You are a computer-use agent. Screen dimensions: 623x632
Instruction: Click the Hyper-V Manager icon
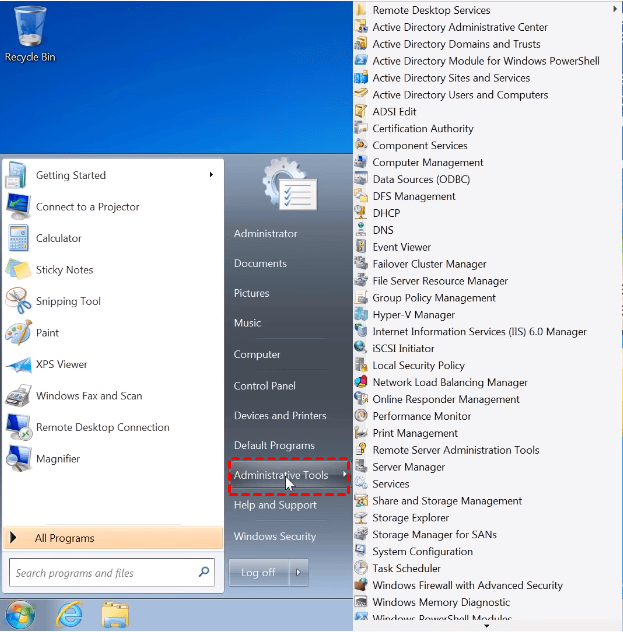(x=361, y=314)
